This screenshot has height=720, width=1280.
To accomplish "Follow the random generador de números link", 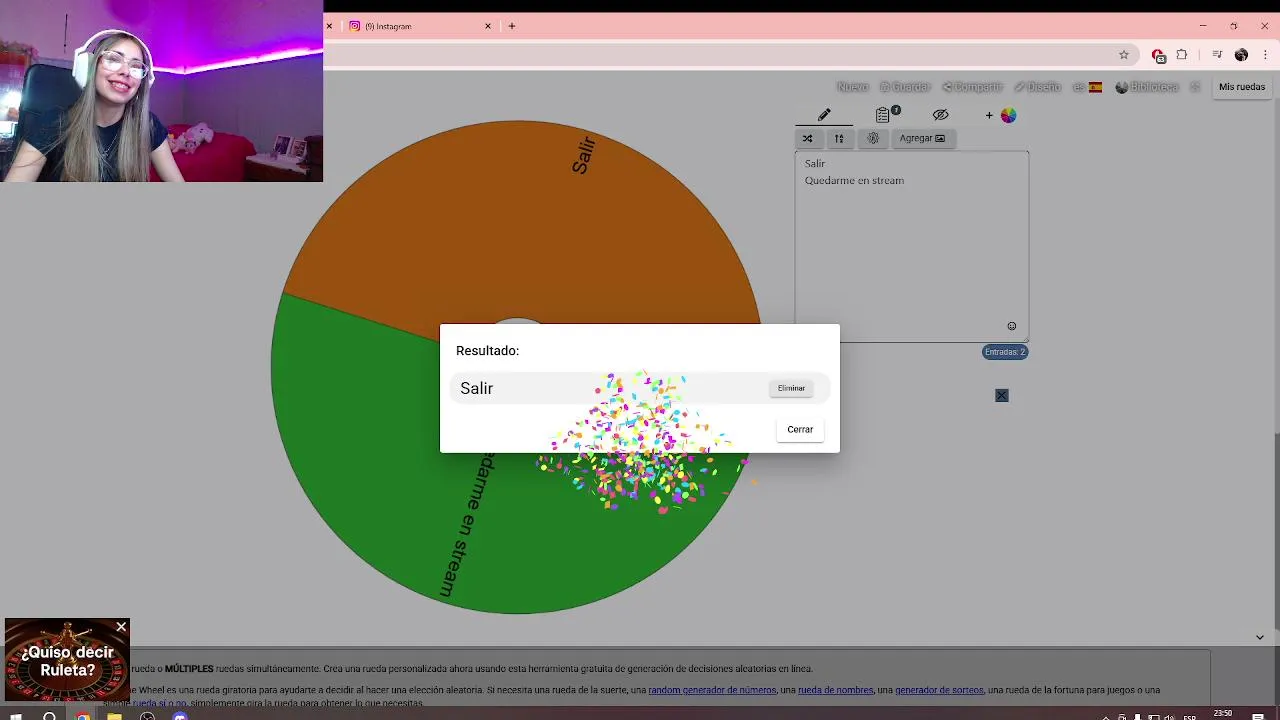I will coord(712,690).
